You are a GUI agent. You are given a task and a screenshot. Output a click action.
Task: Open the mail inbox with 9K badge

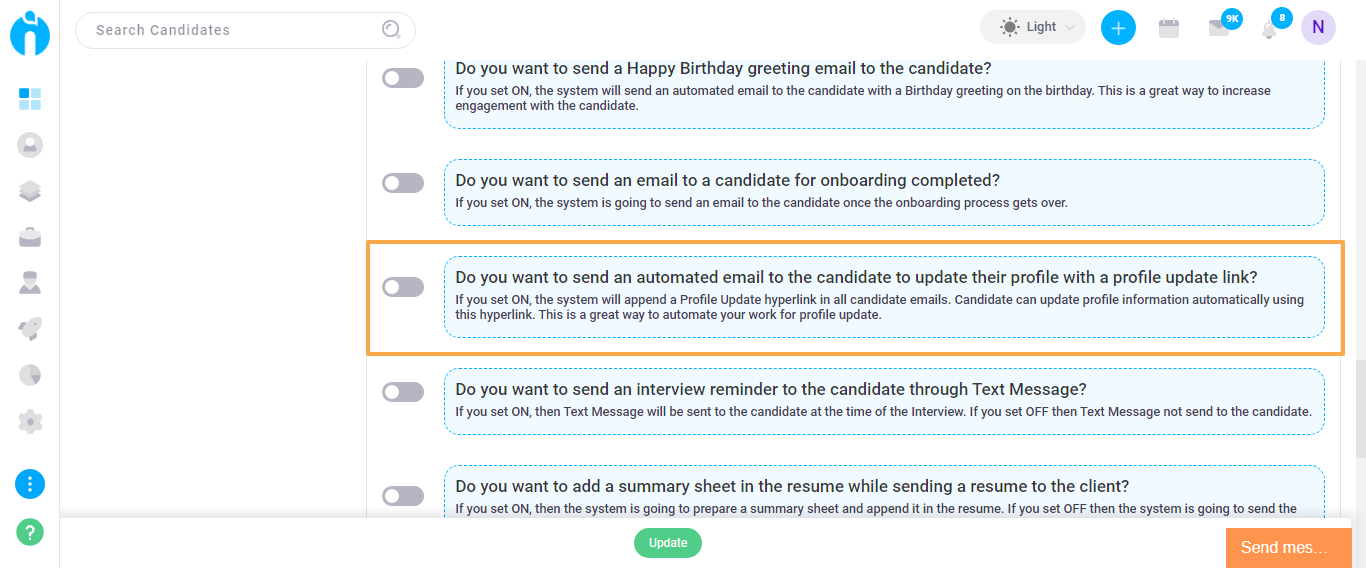coord(1219,28)
